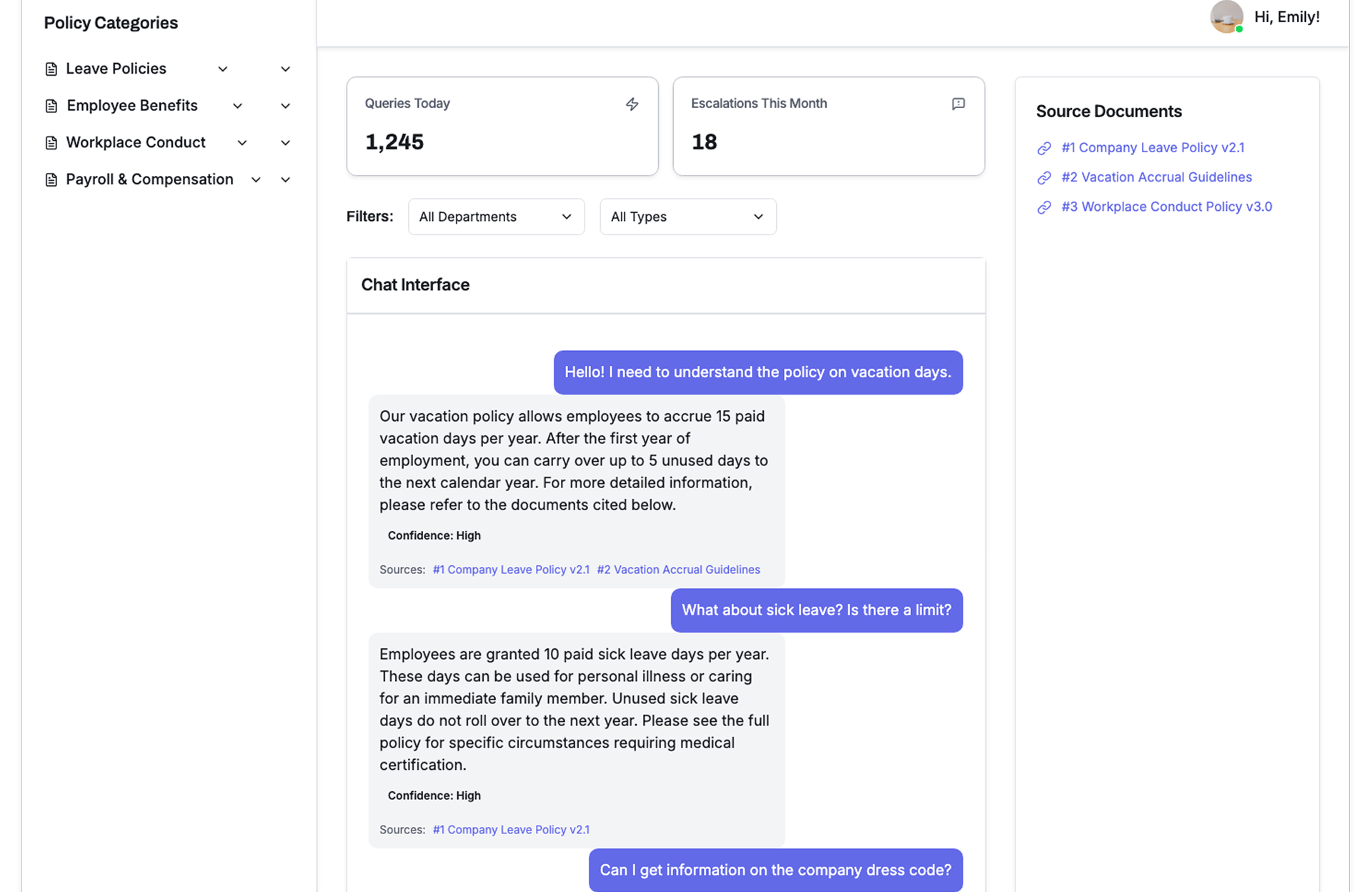Click the Employee Benefits document icon
Screen dimensions: 1372x892
click(51, 106)
